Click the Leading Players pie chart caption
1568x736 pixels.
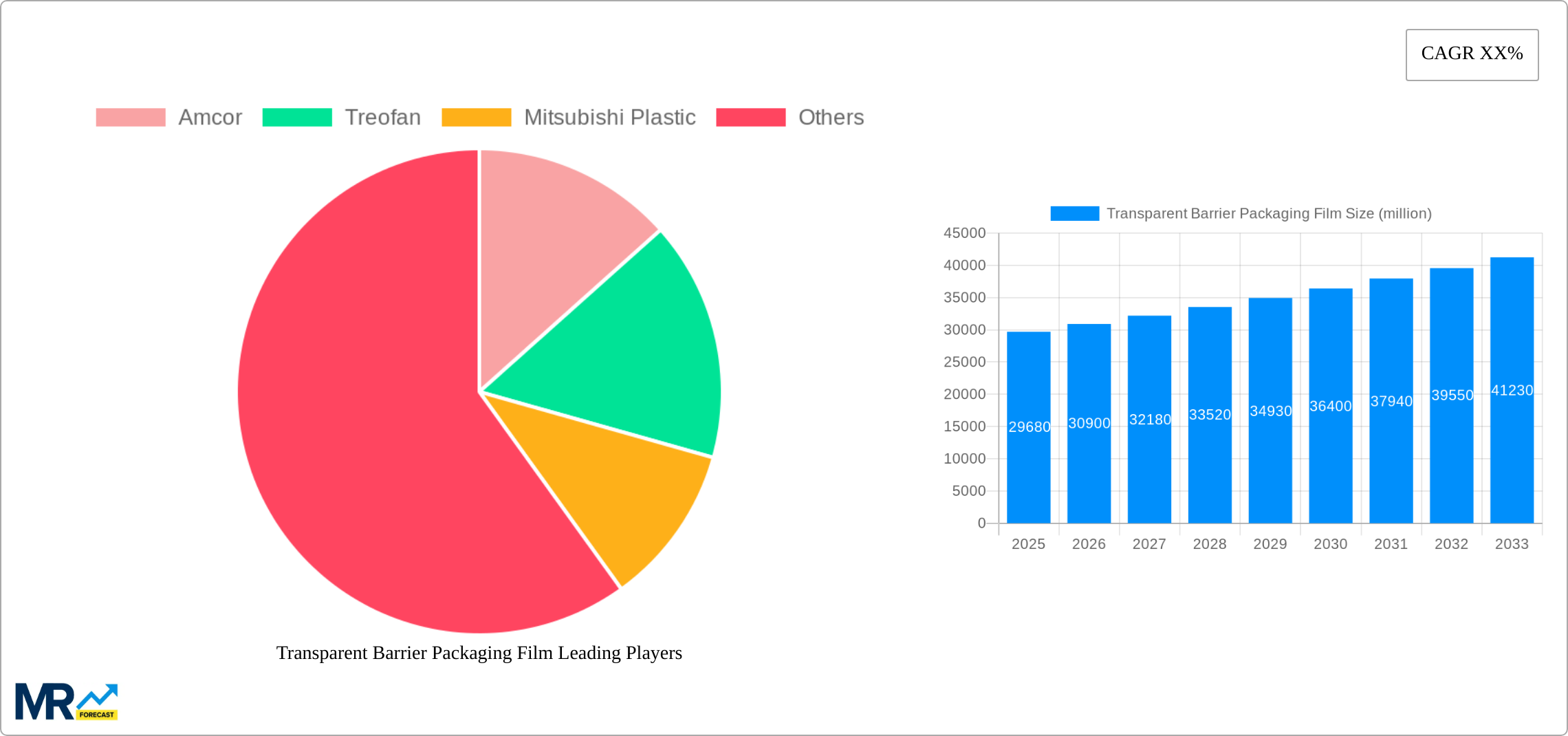(x=479, y=653)
